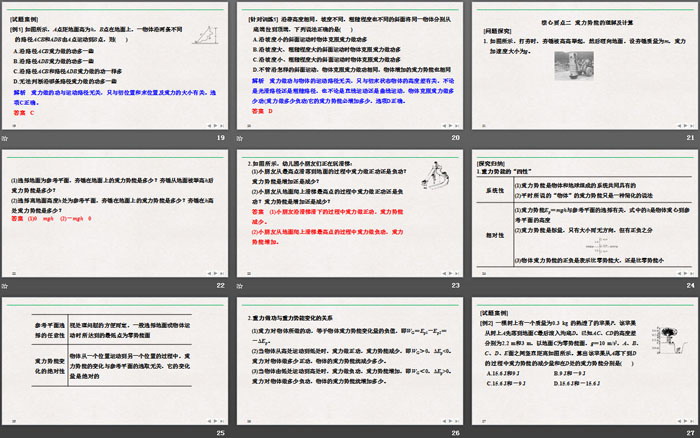Click the next-slide arrow inside slide 26
This screenshot has height=438, width=700.
coord(450,421)
